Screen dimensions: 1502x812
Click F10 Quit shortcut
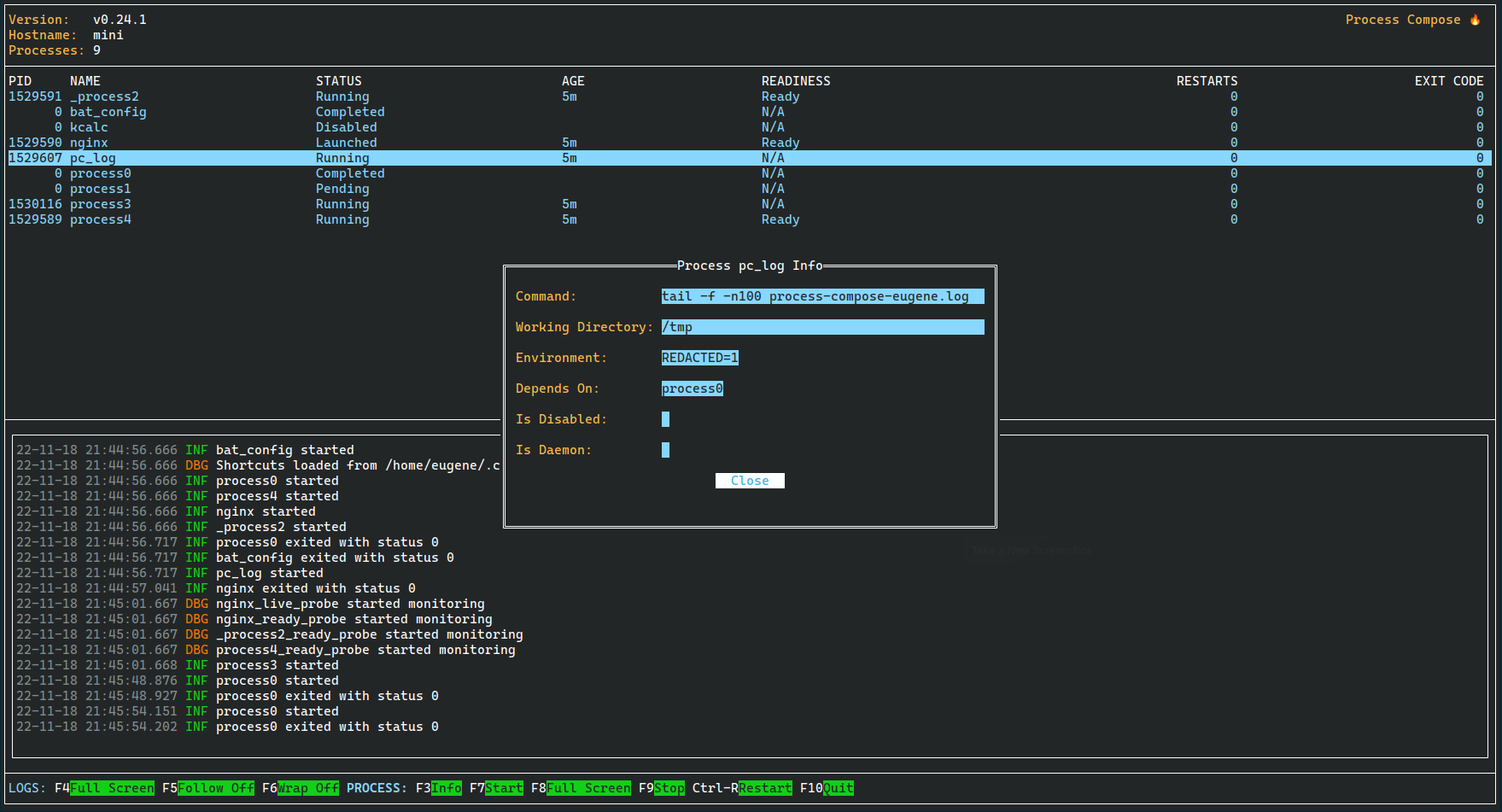coord(827,788)
